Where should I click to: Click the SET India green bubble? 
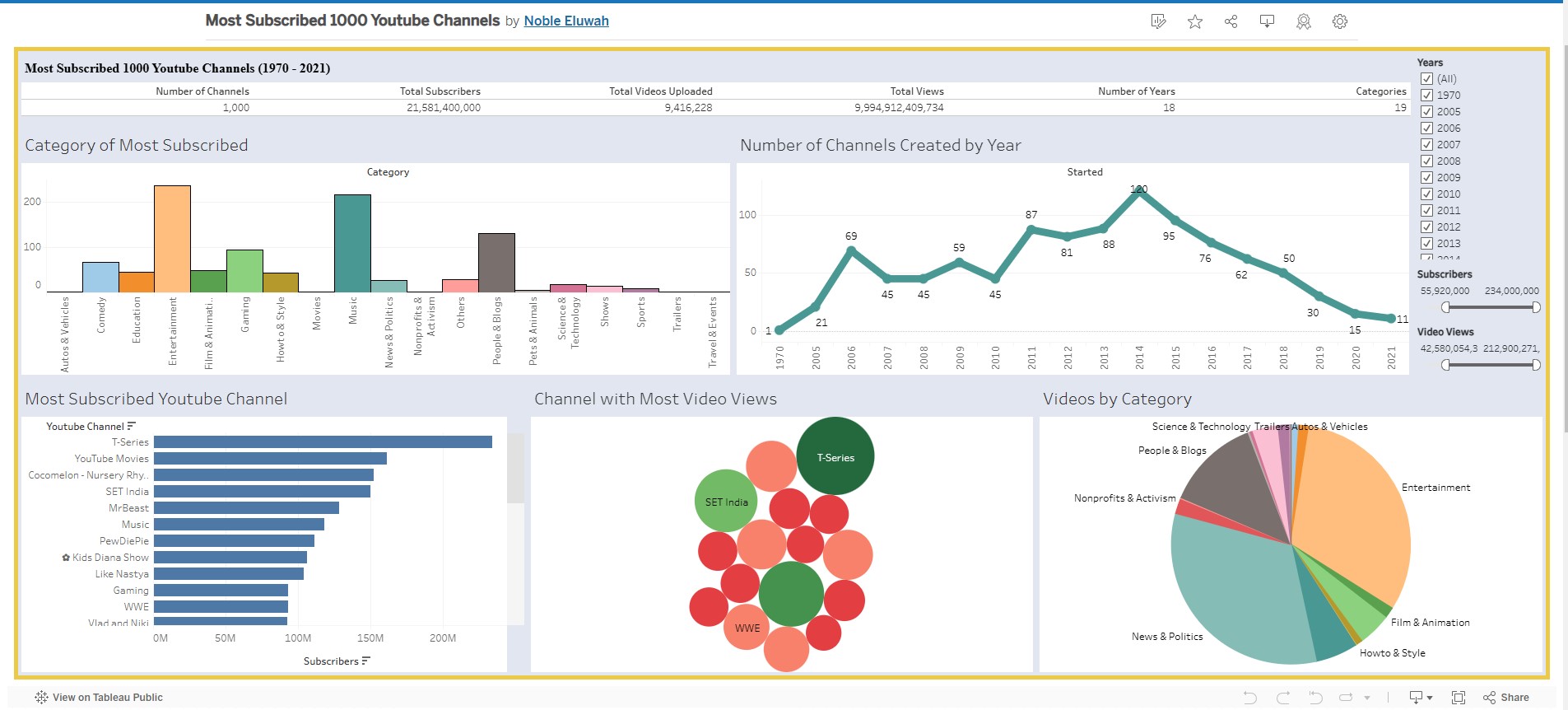(x=726, y=501)
